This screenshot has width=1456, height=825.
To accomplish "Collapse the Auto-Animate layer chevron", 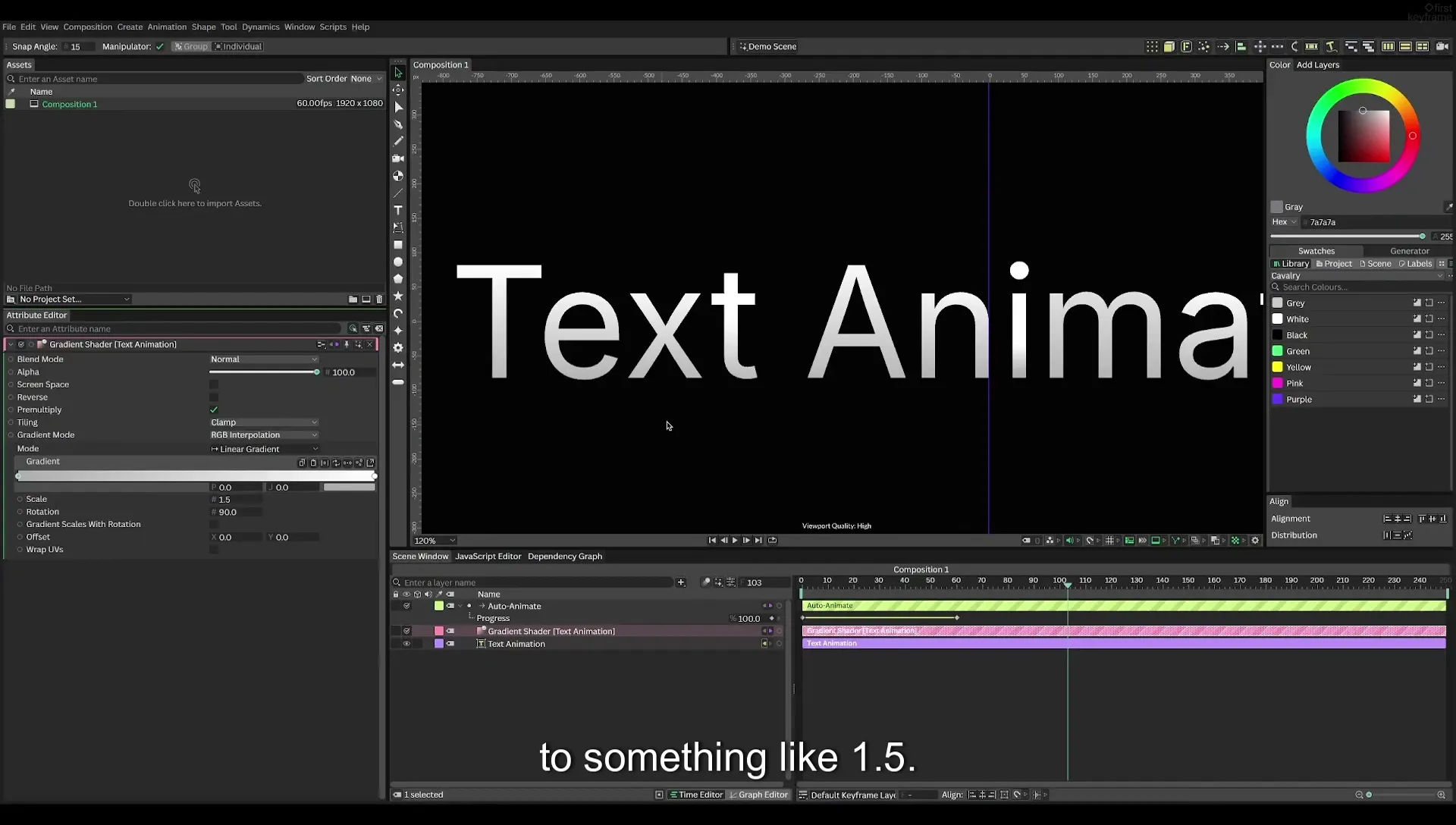I will click(x=460, y=606).
